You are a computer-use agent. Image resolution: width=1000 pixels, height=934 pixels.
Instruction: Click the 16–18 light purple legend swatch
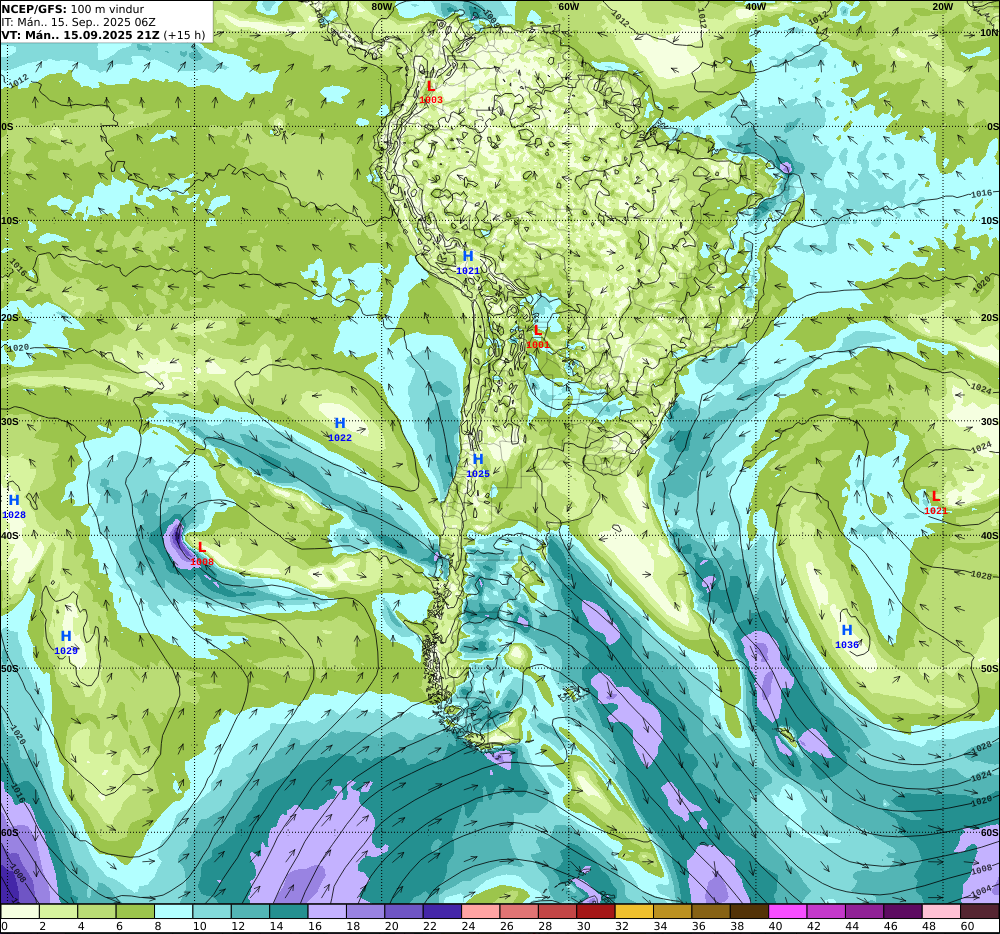tap(327, 911)
